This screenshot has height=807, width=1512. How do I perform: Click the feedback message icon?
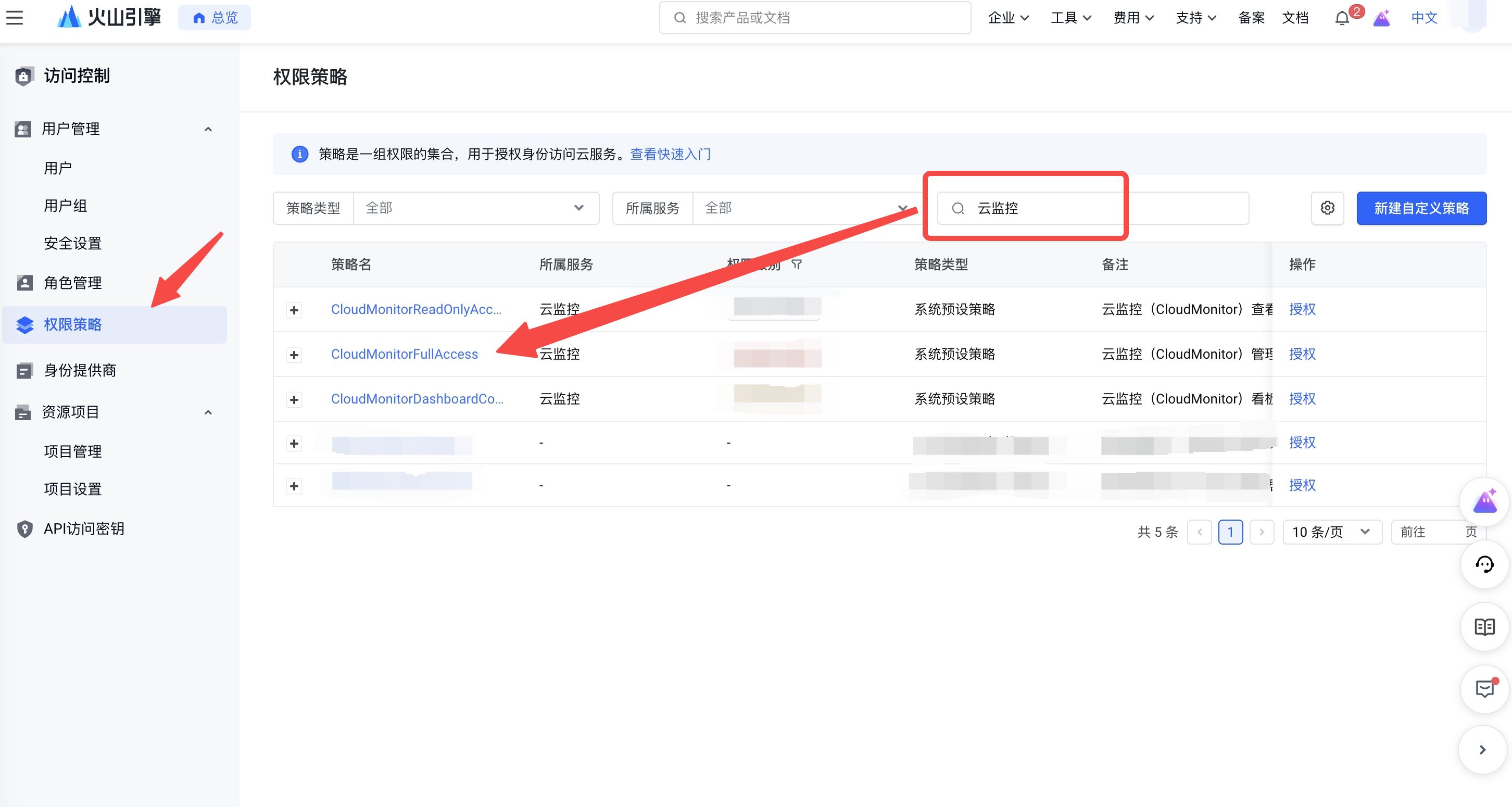(x=1484, y=689)
